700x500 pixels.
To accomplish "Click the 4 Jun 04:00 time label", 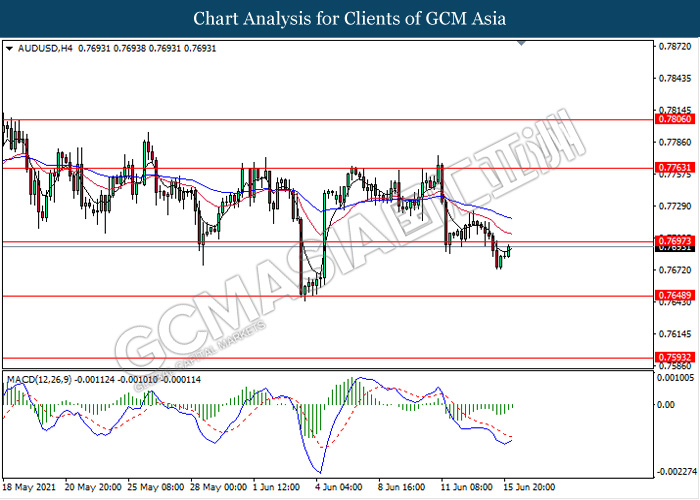I will pos(338,487).
